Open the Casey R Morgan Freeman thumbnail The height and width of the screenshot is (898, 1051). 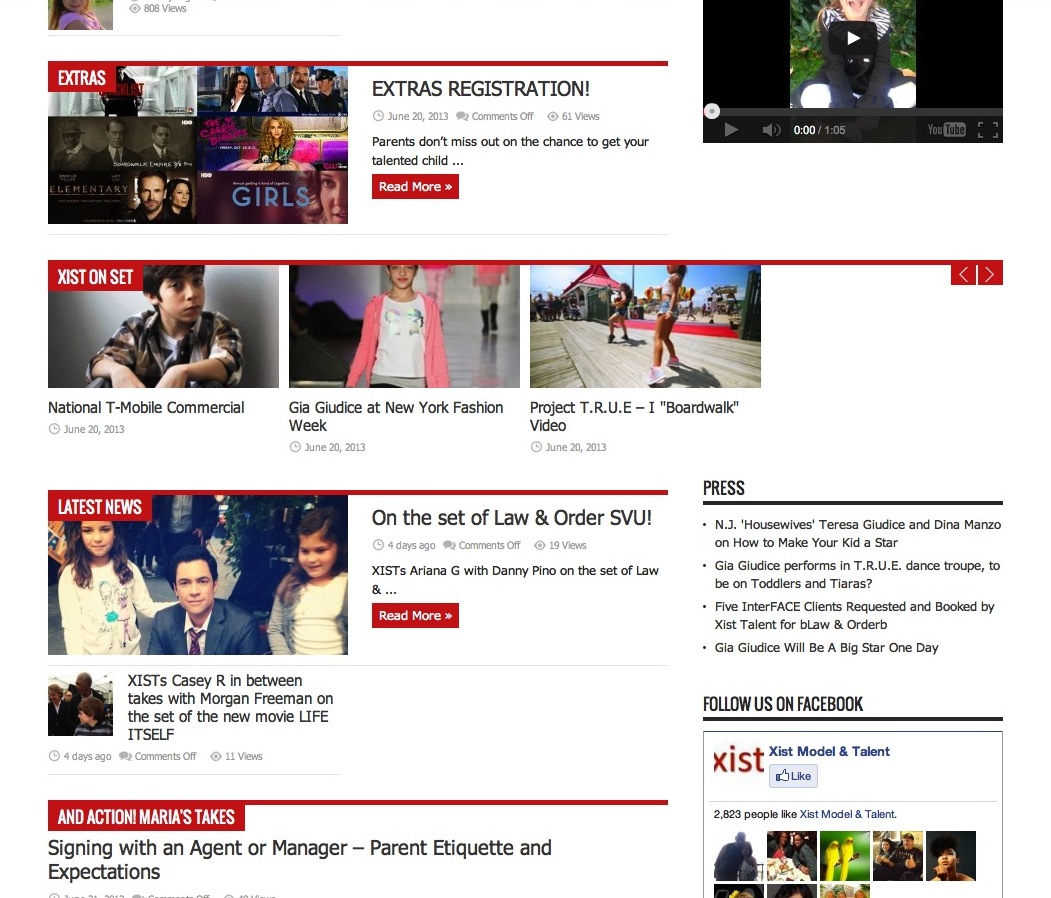point(80,704)
